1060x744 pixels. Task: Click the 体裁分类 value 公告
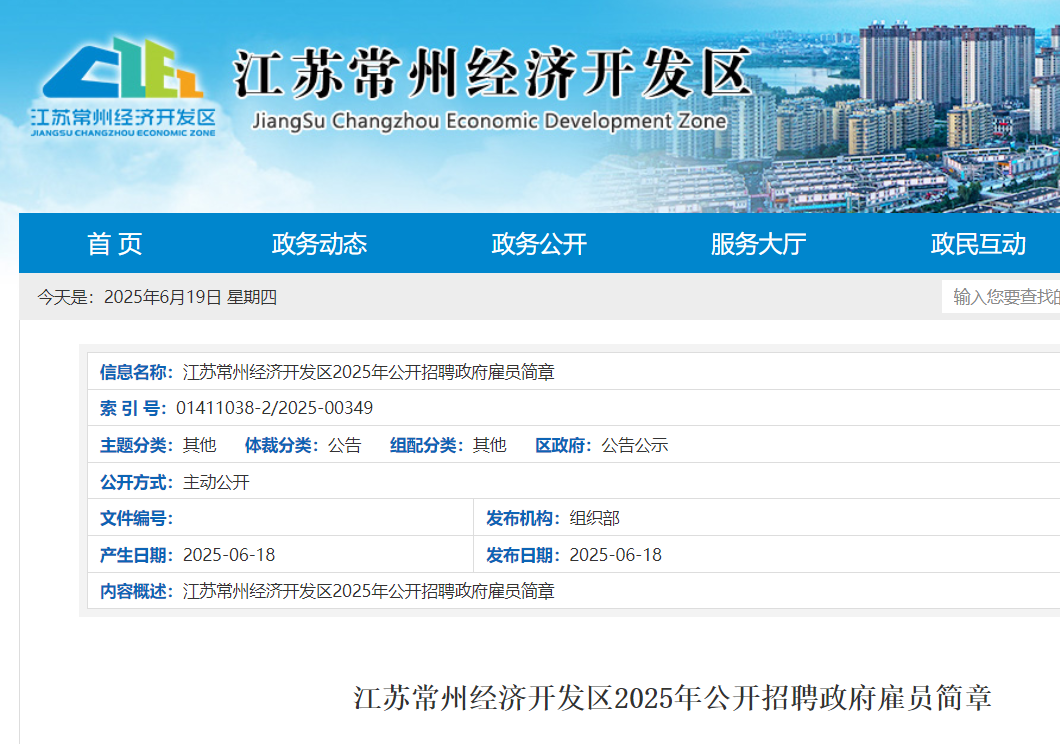[x=345, y=445]
